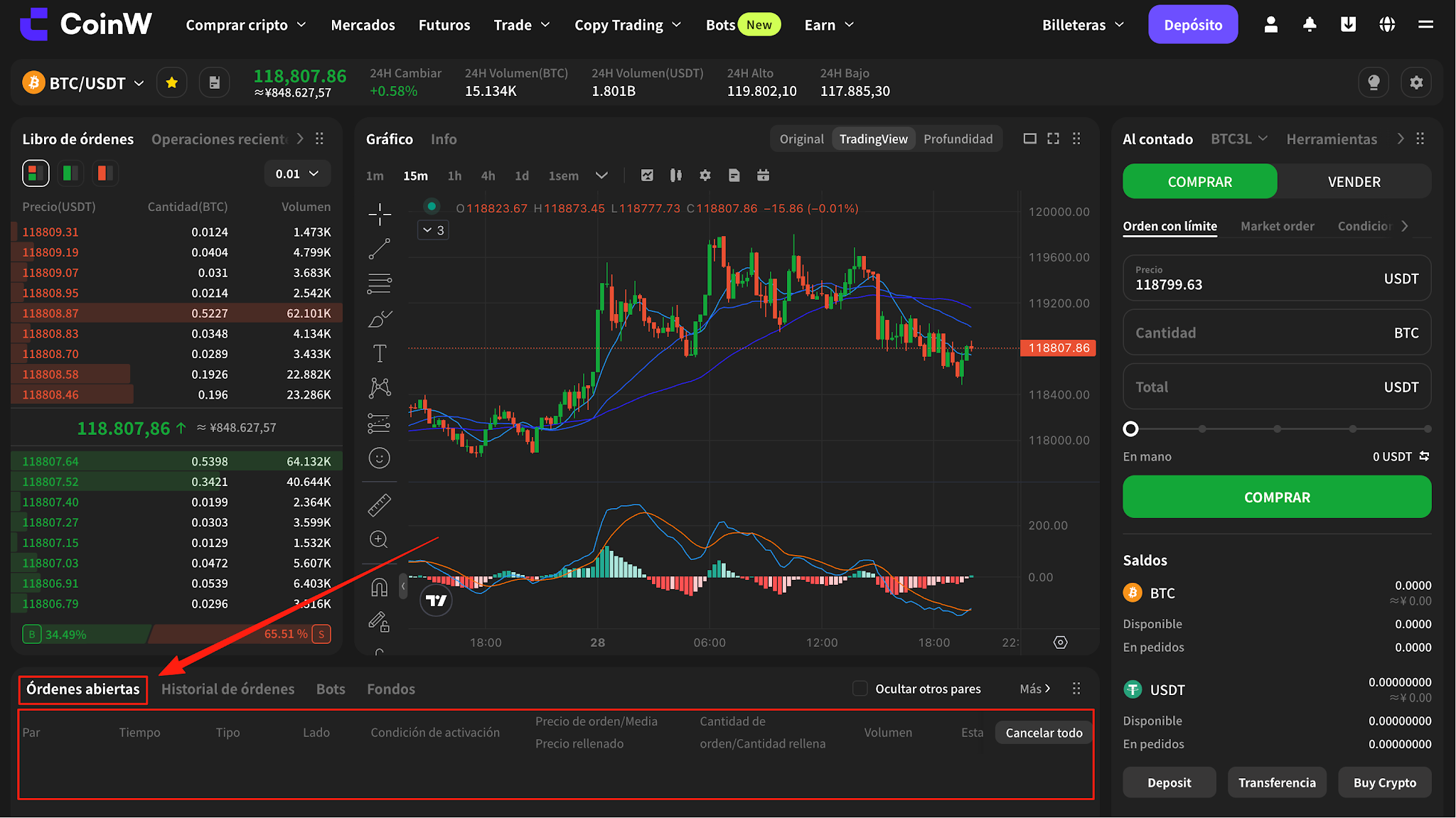Open the notifications bell
The height and width of the screenshot is (818, 1456).
coord(1310,25)
